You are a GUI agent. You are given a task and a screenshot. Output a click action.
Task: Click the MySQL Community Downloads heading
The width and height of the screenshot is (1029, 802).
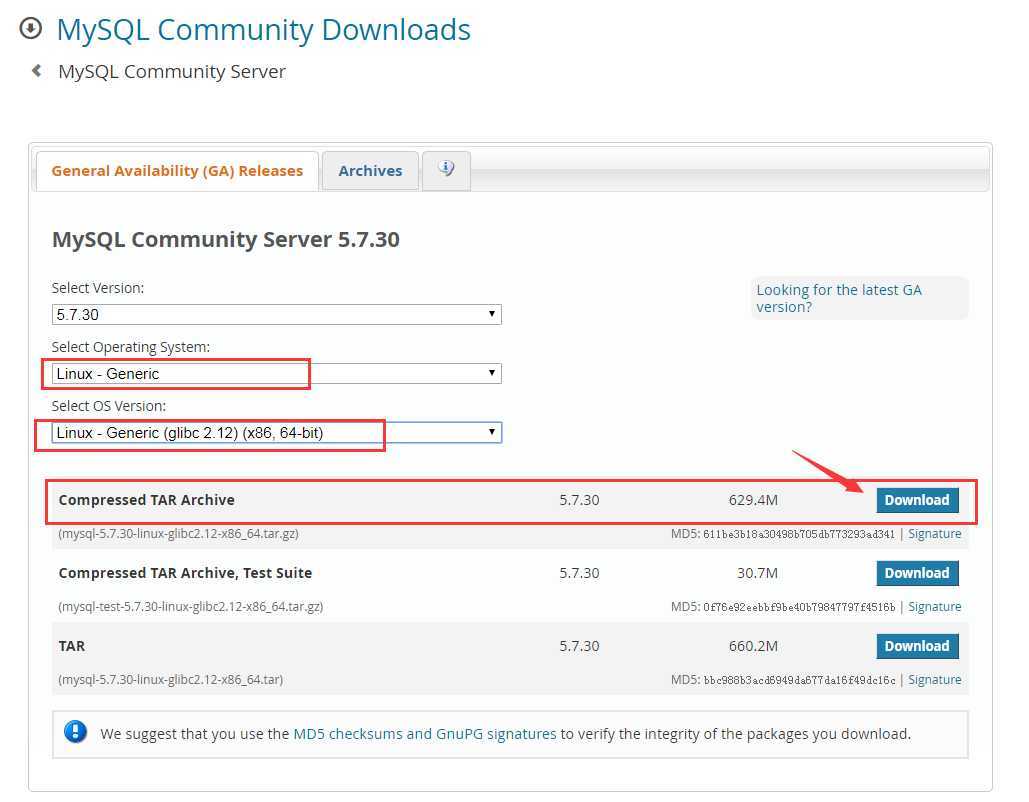[264, 30]
